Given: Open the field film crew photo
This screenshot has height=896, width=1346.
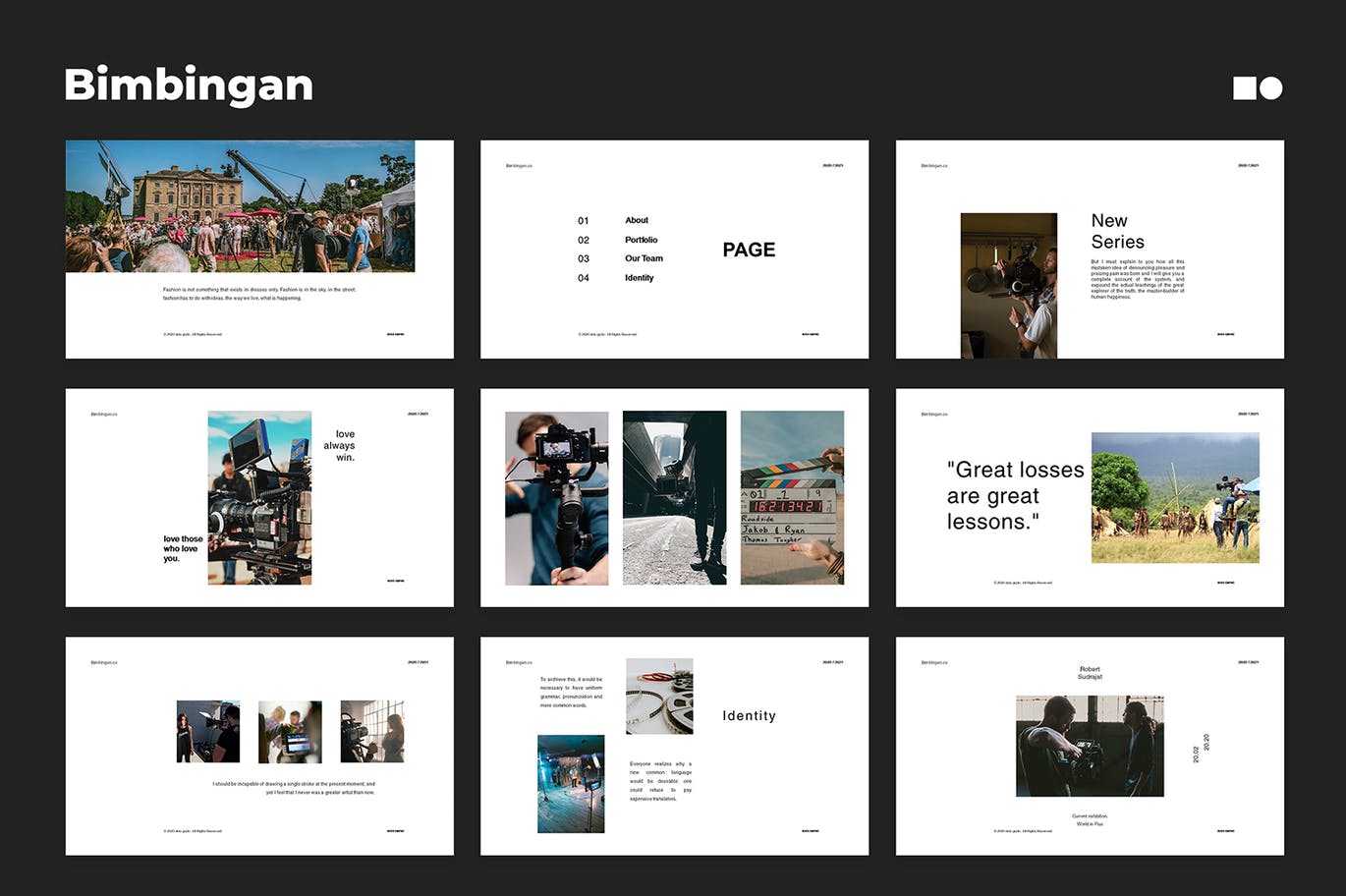Looking at the screenshot, I should click(1175, 498).
